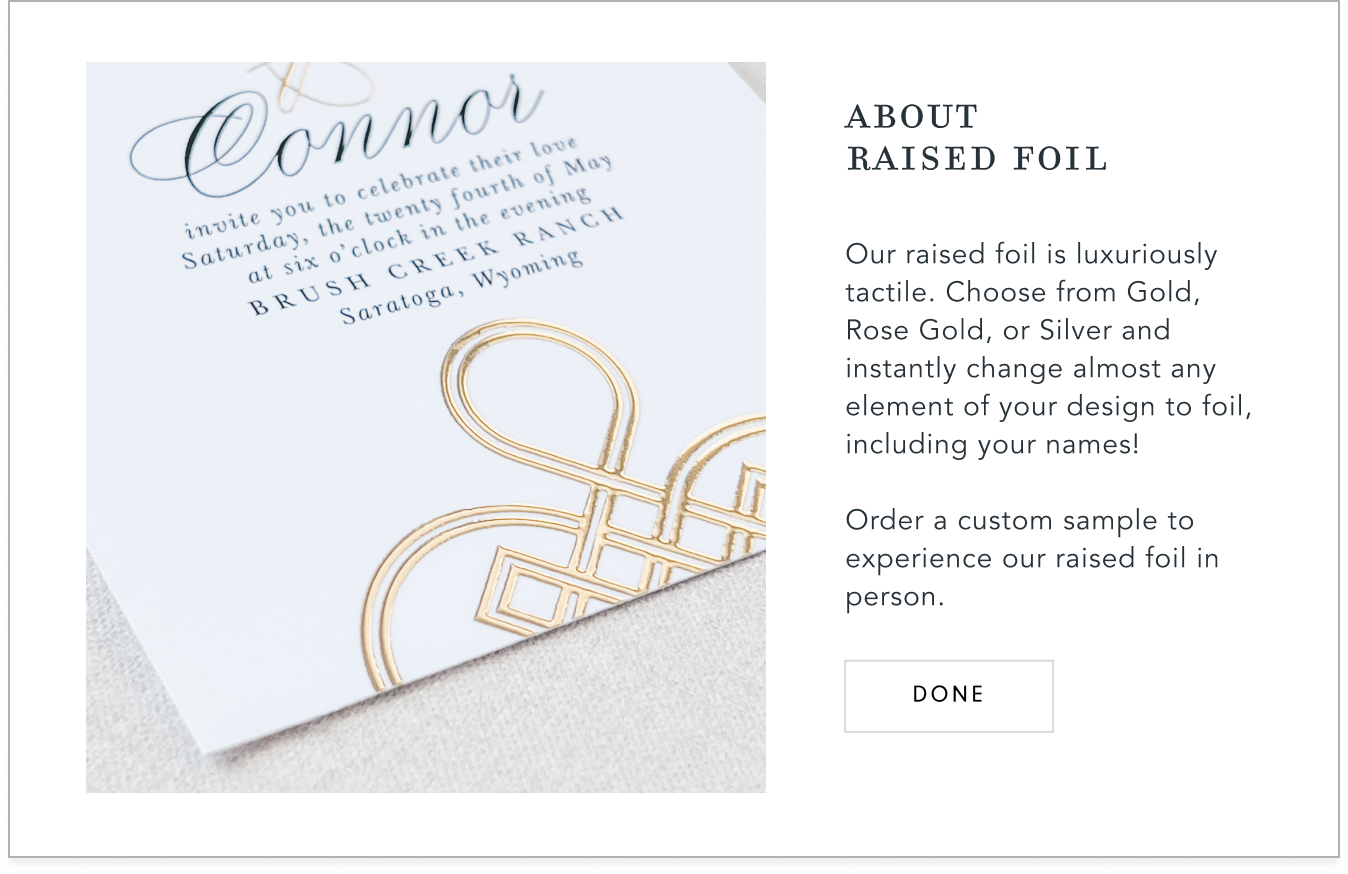Click the space between the two paragraphs

click(1000, 483)
